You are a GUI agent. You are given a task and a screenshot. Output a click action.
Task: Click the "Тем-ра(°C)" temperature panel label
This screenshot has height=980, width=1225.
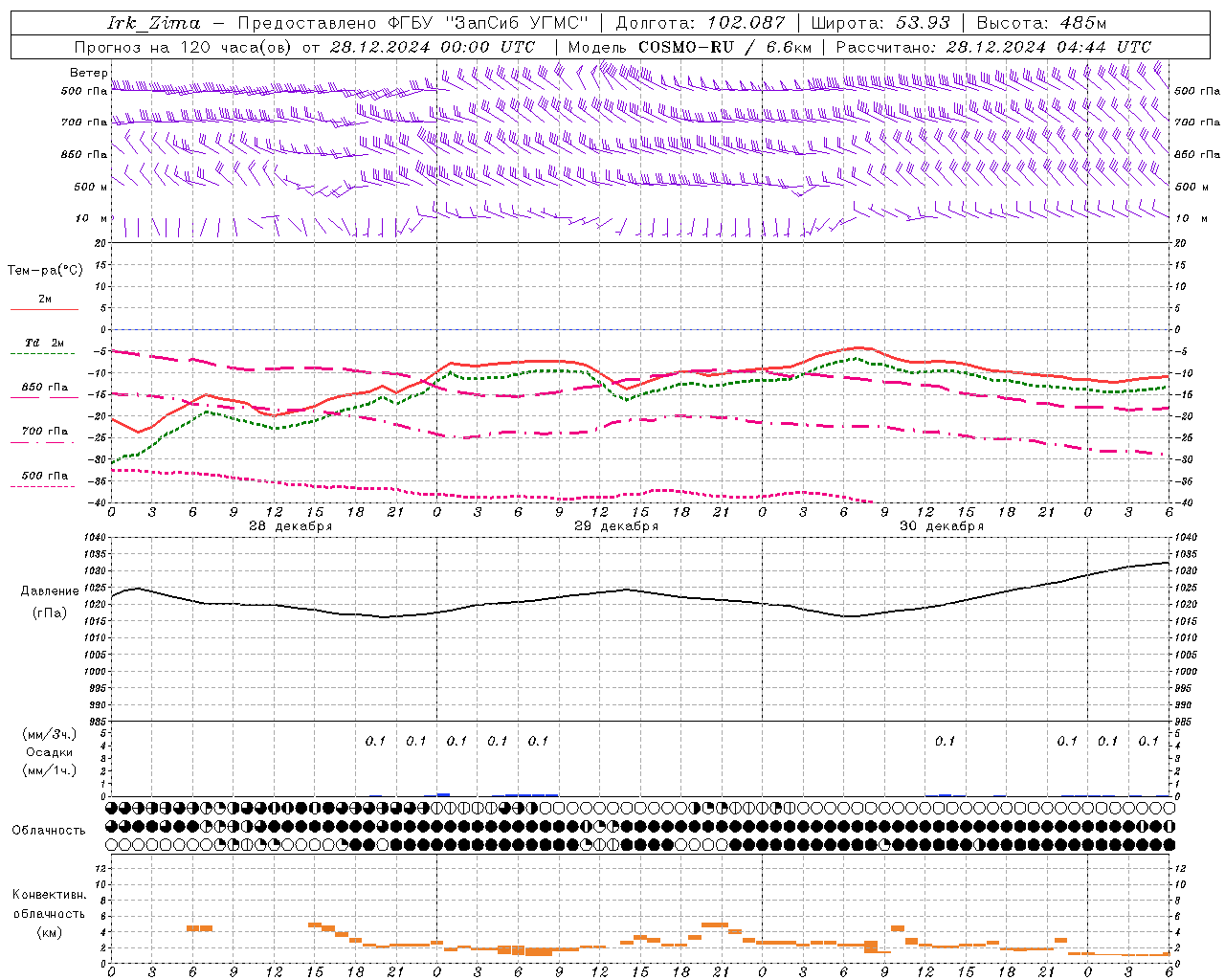(45, 271)
